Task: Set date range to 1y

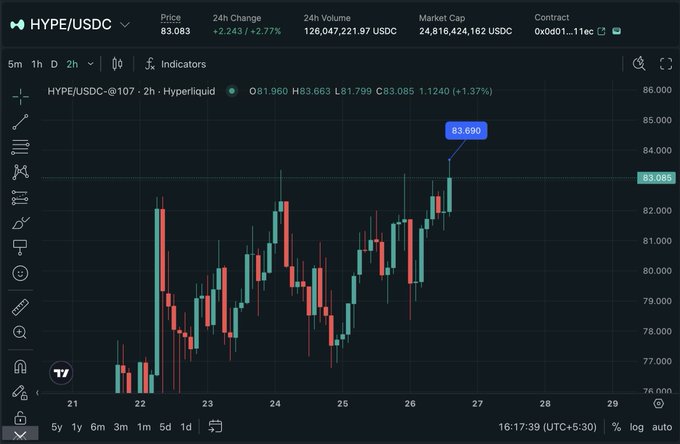Action: [x=77, y=427]
